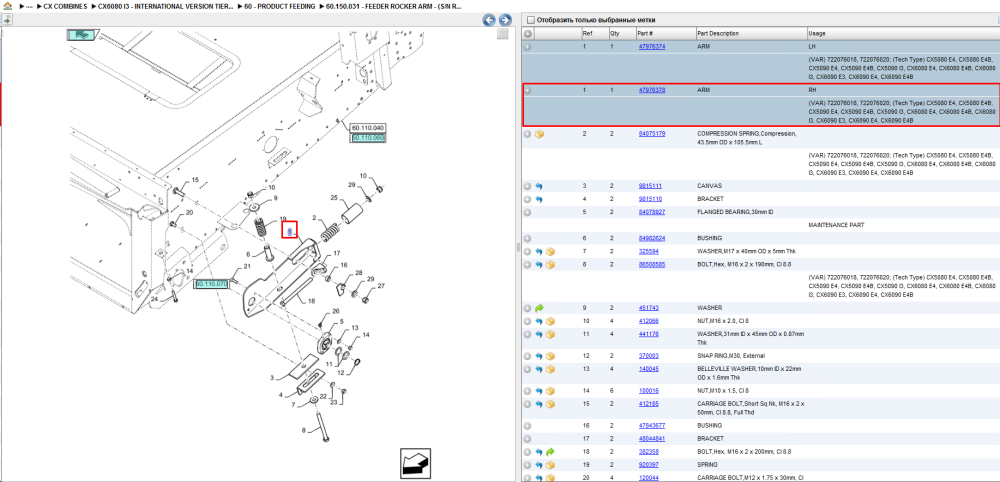Screen dimensions: 1000x482
Task: Click the splitter handle between diagram and parts list
Action: [x=517, y=247]
